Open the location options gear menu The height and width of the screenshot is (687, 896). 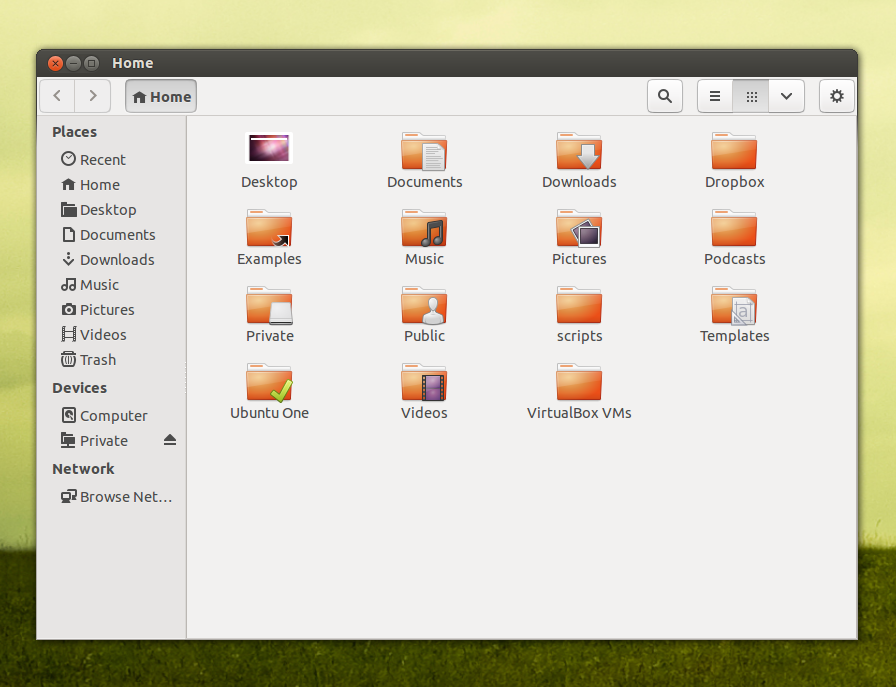tap(837, 96)
